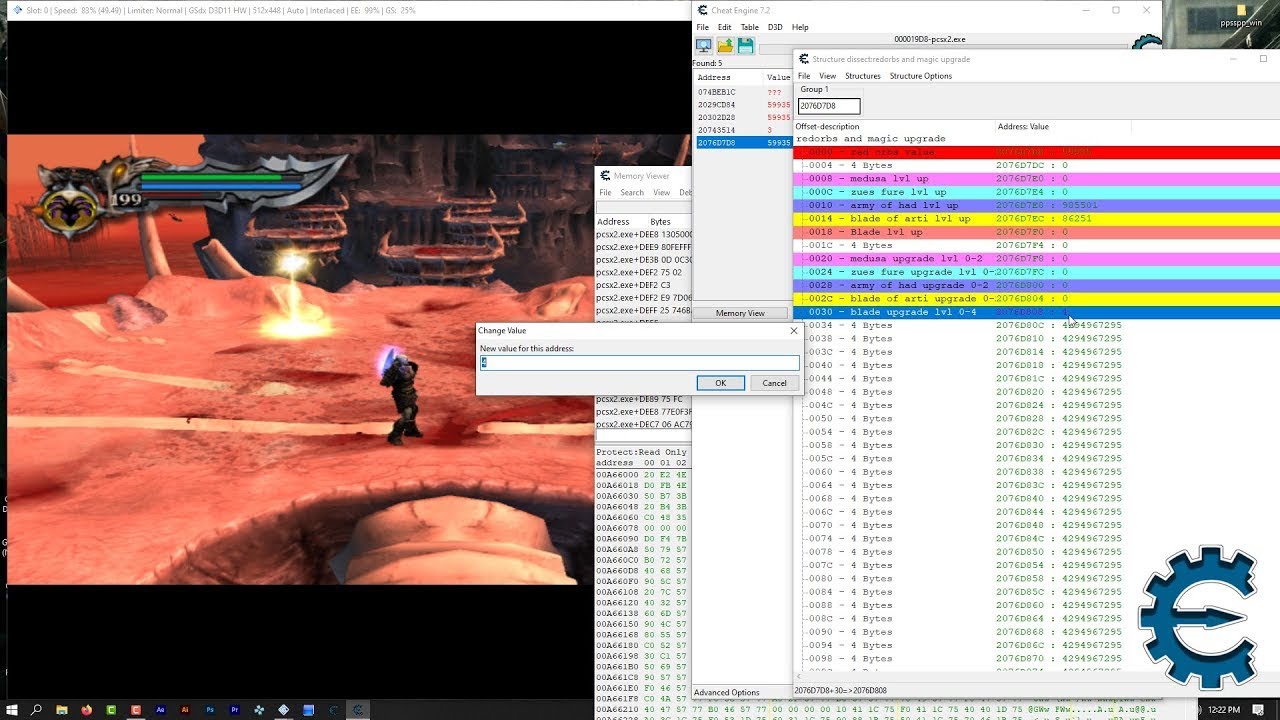Image resolution: width=1280 pixels, height=720 pixels.
Task: Open the Structure Options menu
Action: tap(920, 76)
